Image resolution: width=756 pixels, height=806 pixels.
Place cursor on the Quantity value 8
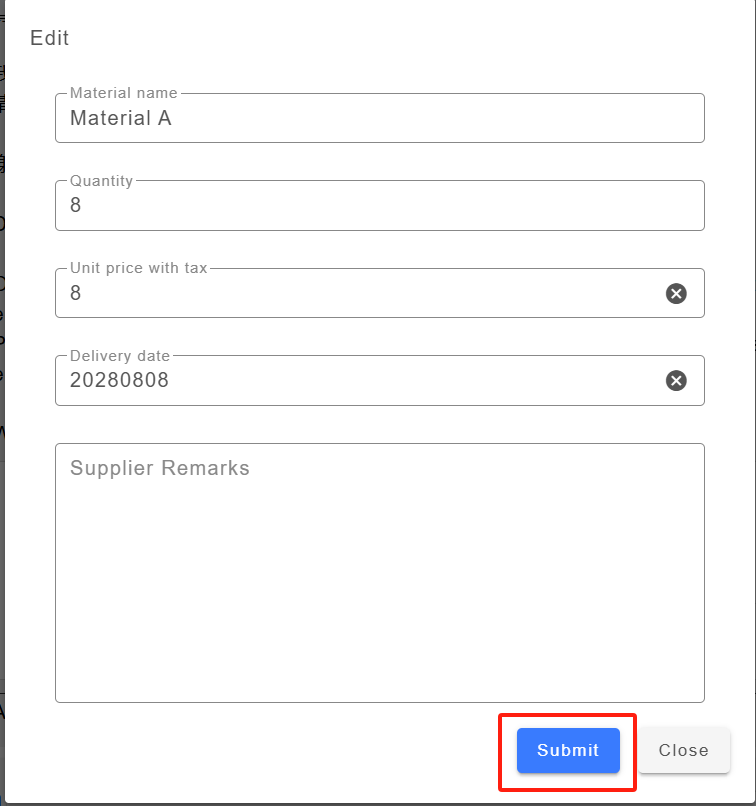point(76,206)
